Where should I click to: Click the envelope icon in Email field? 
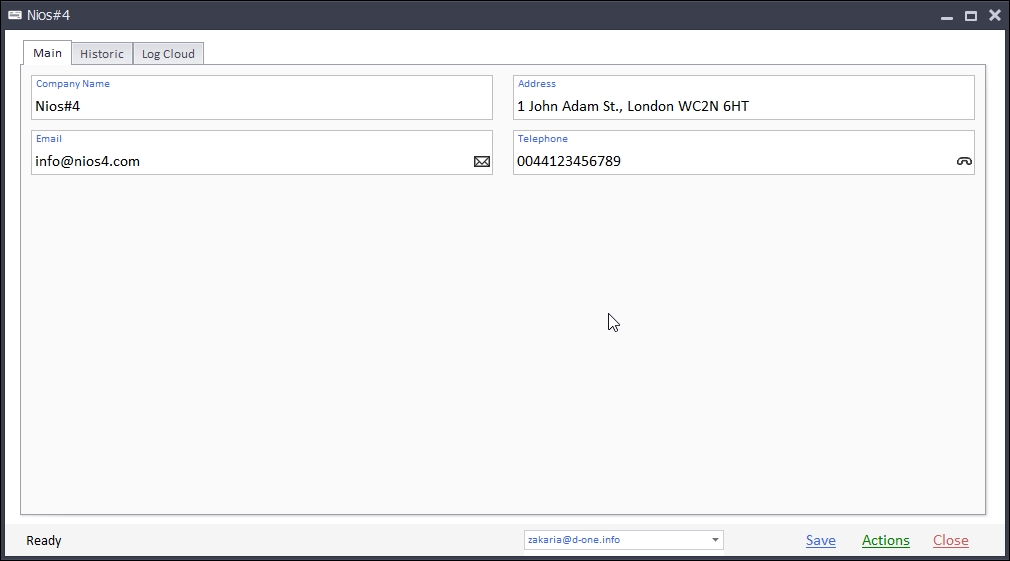point(482,161)
